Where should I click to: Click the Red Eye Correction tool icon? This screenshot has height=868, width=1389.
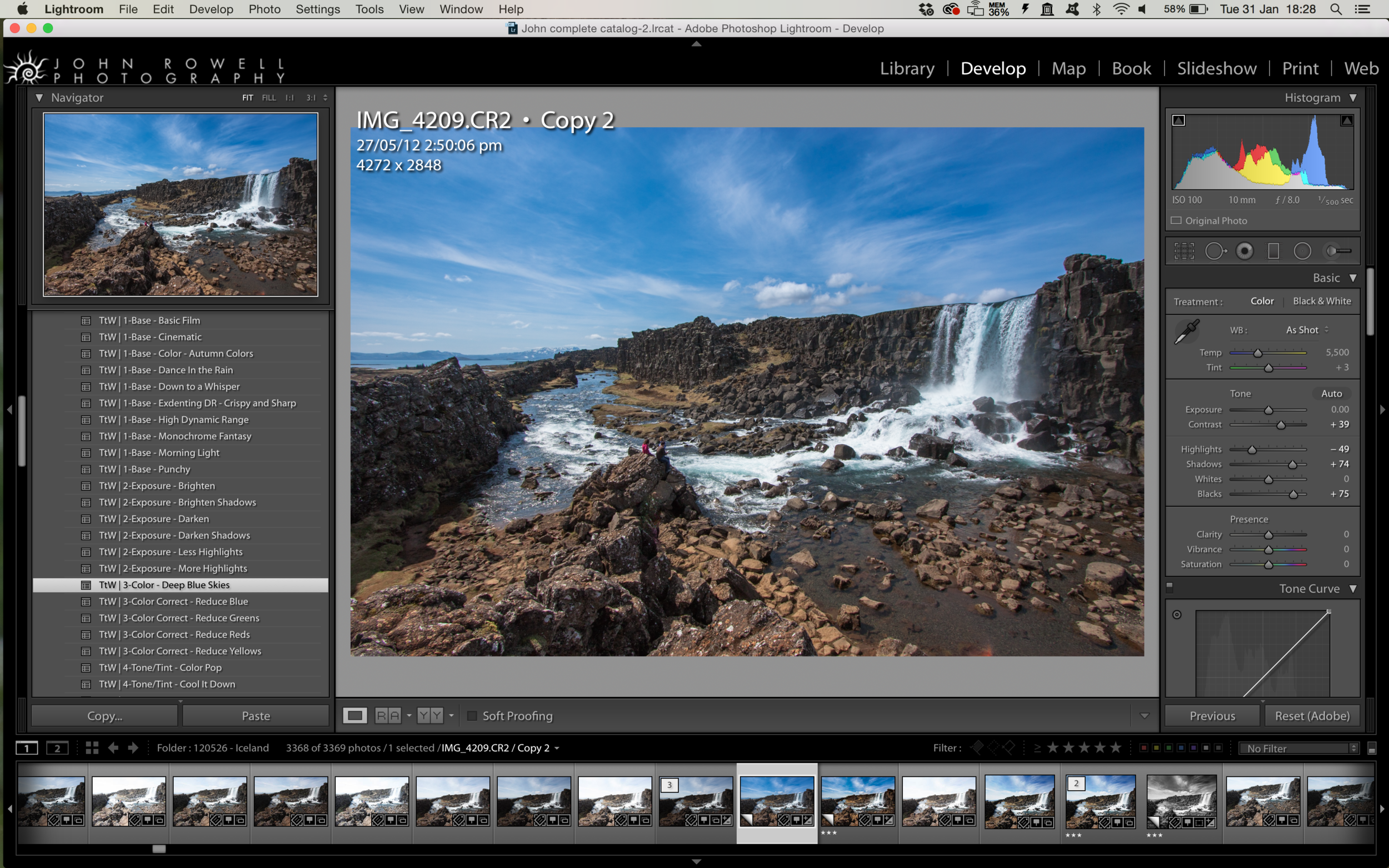tap(1246, 251)
